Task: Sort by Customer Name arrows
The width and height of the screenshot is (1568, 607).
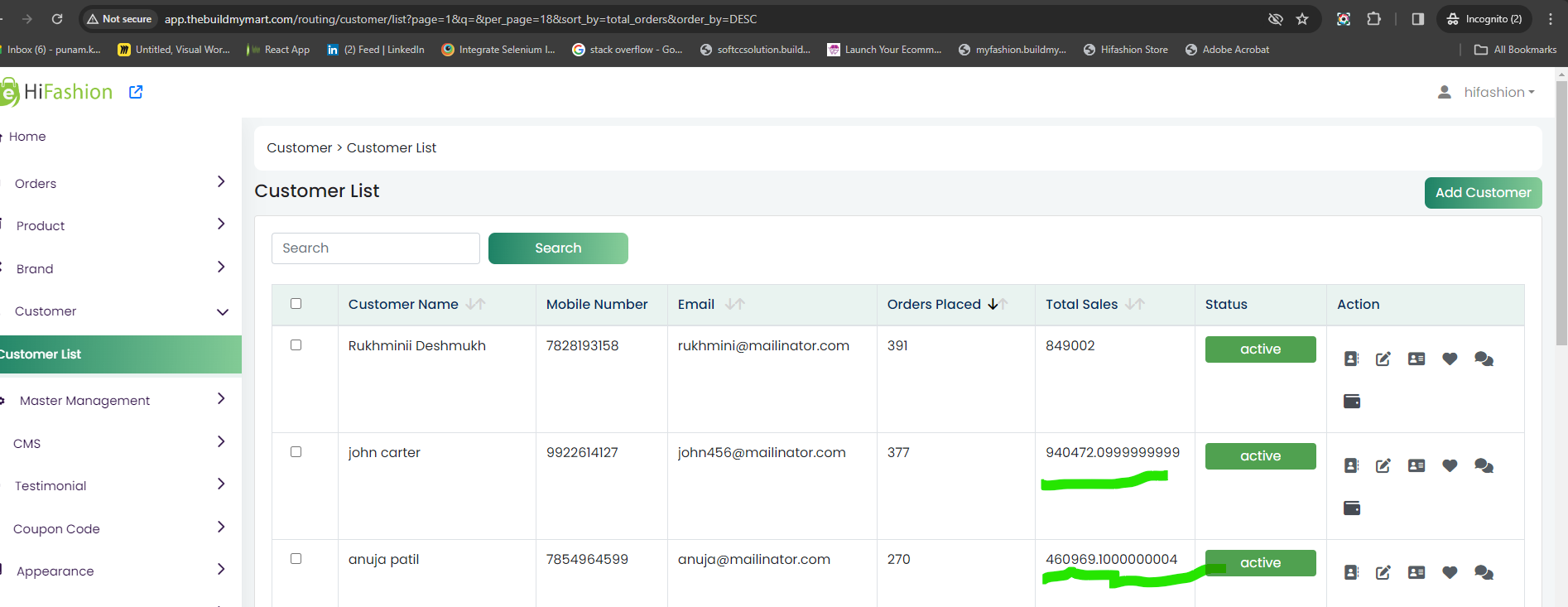Action: pos(475,304)
